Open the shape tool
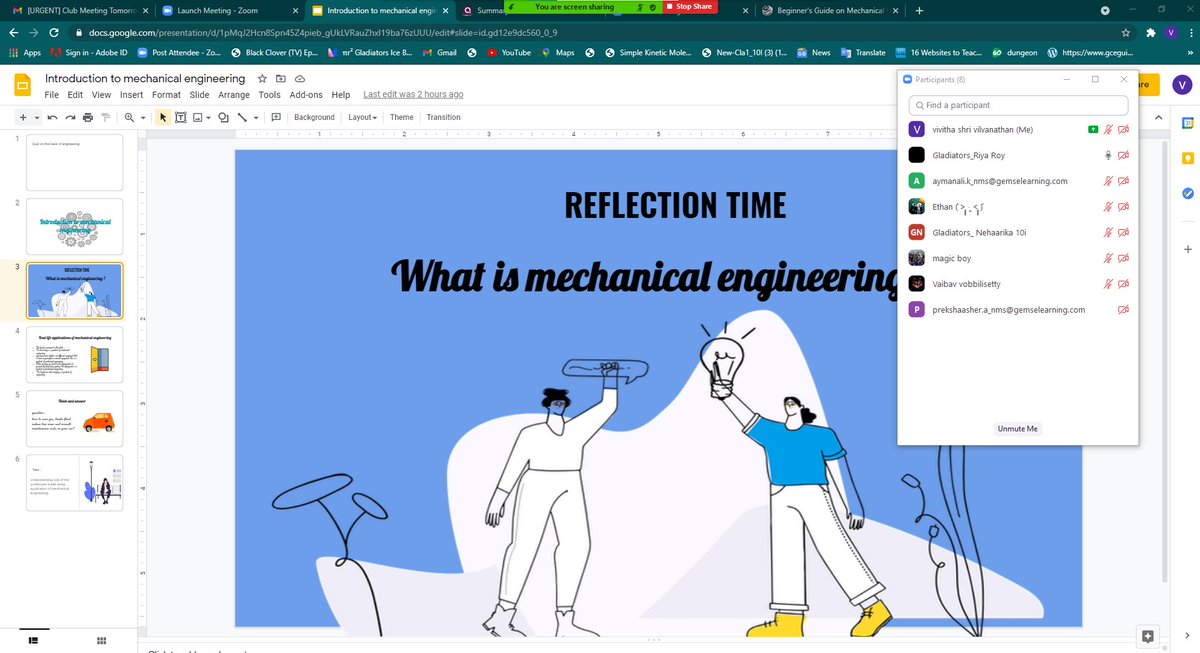Screen dimensions: 1200x653 (223, 117)
